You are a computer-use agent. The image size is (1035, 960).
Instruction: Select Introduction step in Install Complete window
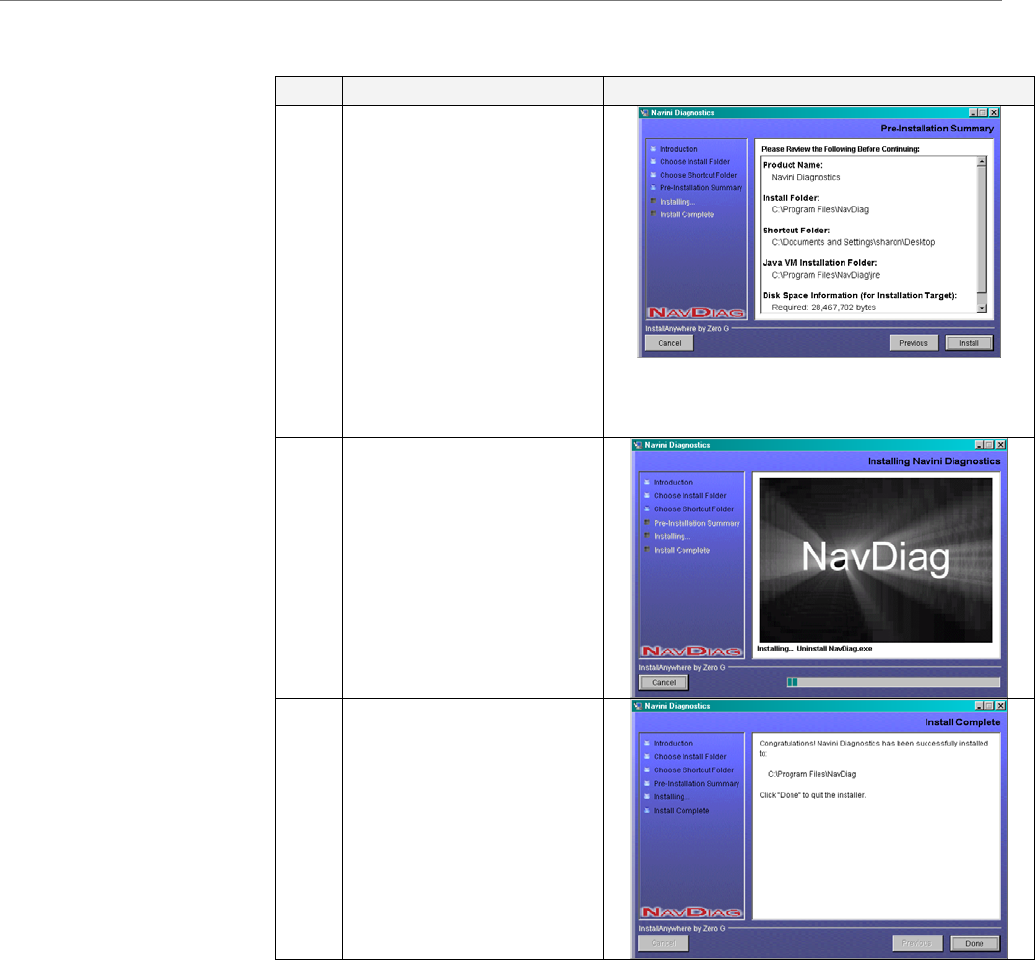coord(673,743)
